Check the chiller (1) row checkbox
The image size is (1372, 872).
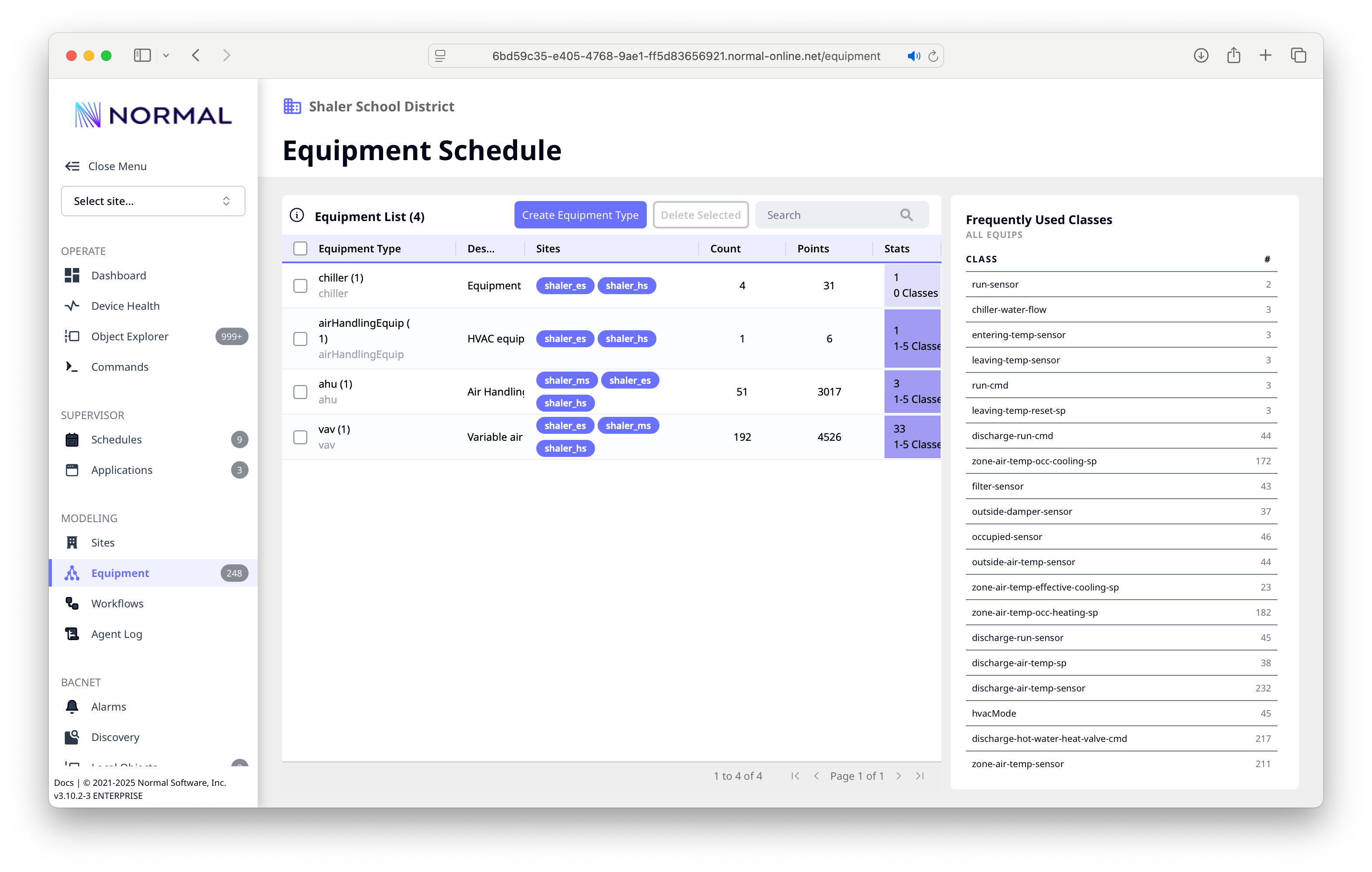coord(300,285)
